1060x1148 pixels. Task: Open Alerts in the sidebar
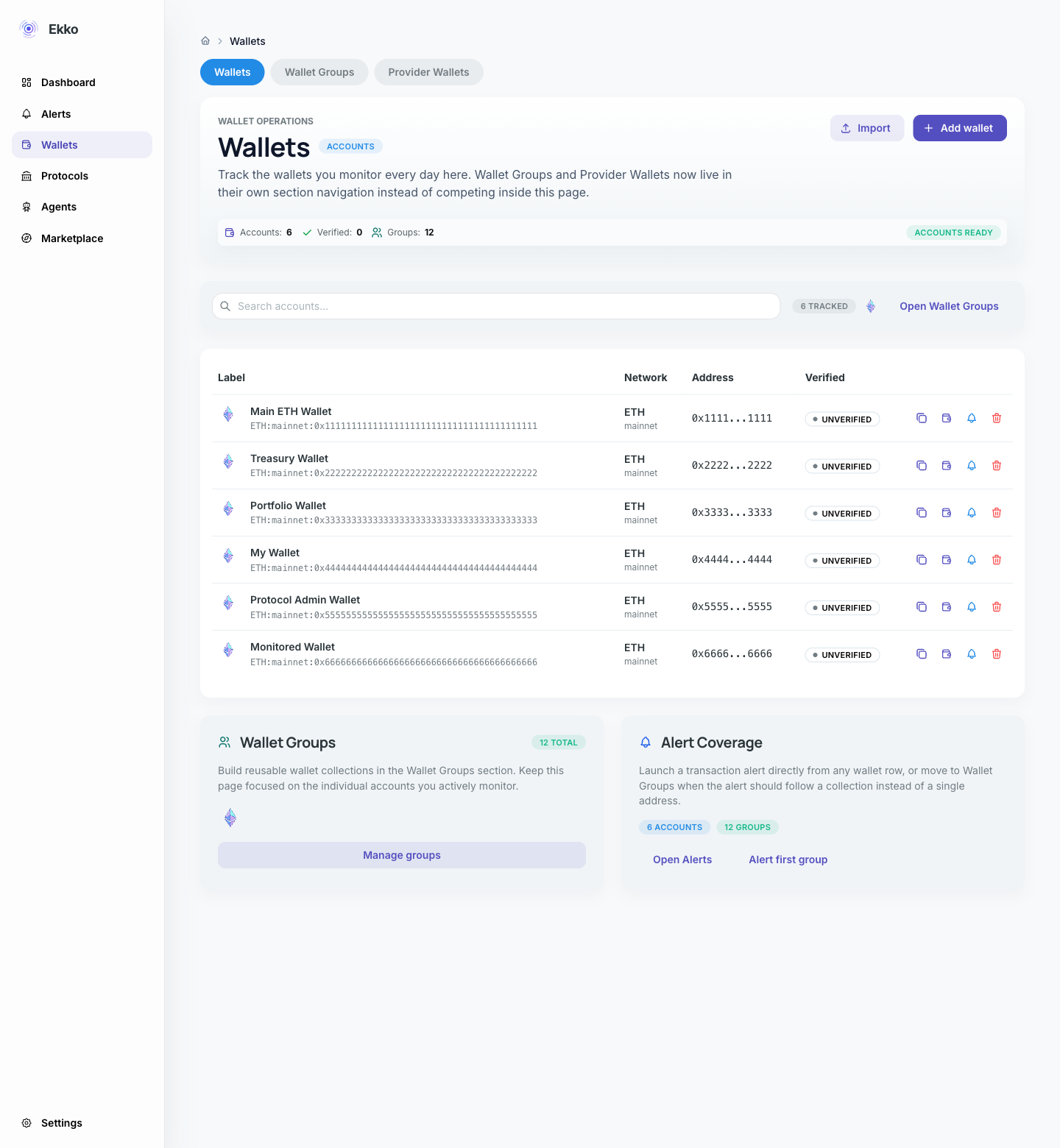(x=82, y=114)
